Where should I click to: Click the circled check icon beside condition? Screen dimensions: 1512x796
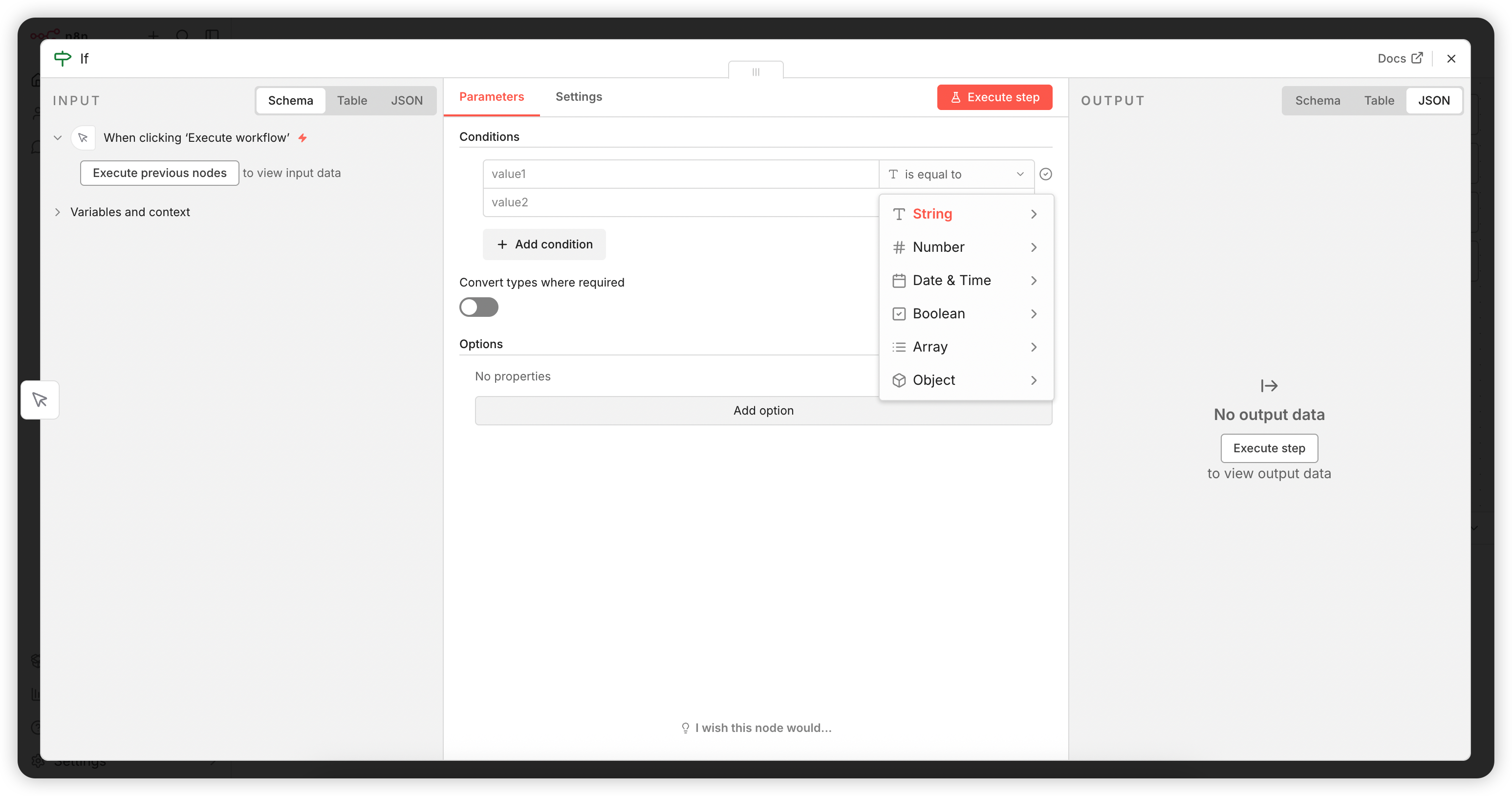point(1045,174)
